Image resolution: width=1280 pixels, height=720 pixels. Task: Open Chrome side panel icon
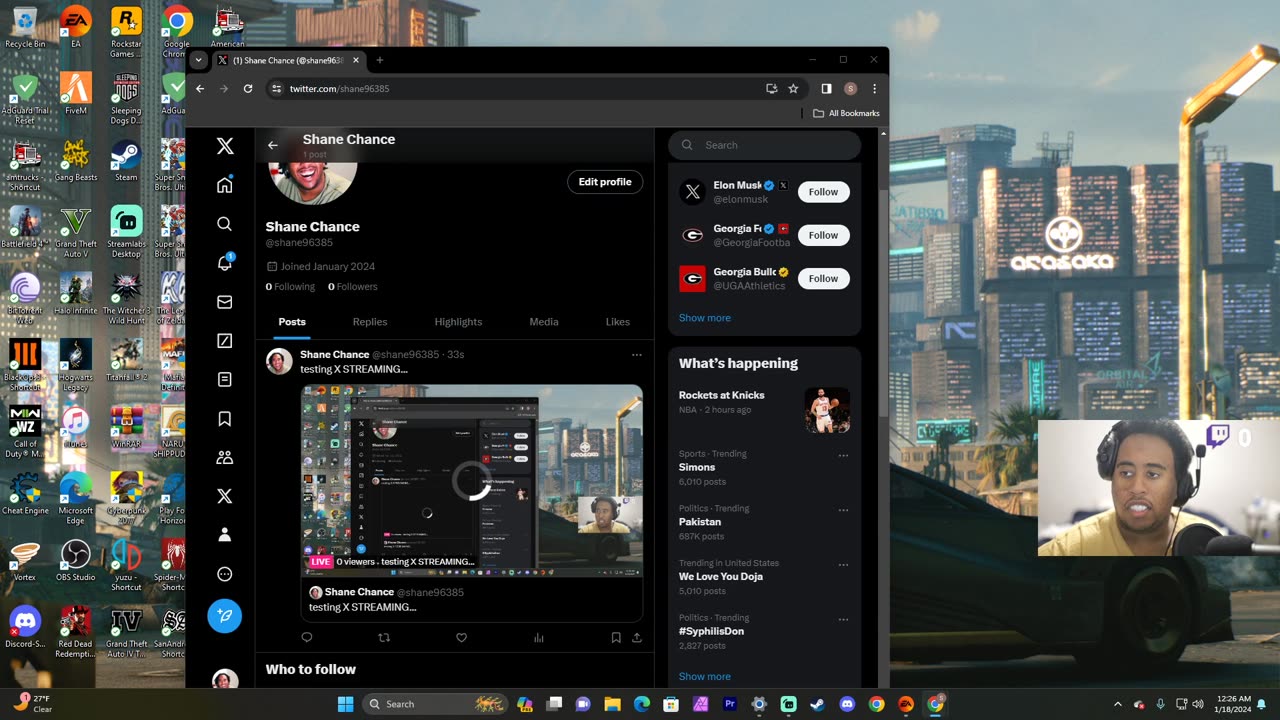[826, 88]
